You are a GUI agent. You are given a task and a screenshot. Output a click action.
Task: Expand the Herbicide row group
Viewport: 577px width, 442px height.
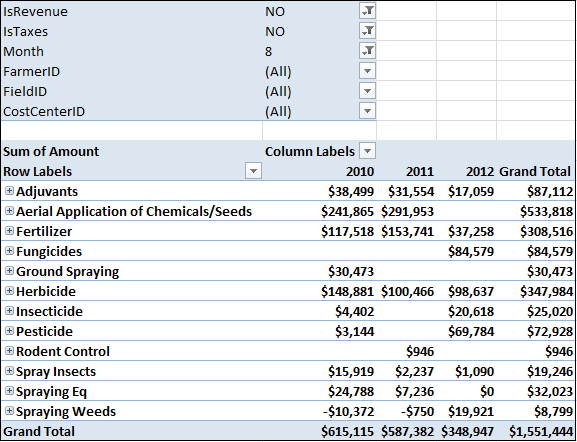[x=10, y=291]
